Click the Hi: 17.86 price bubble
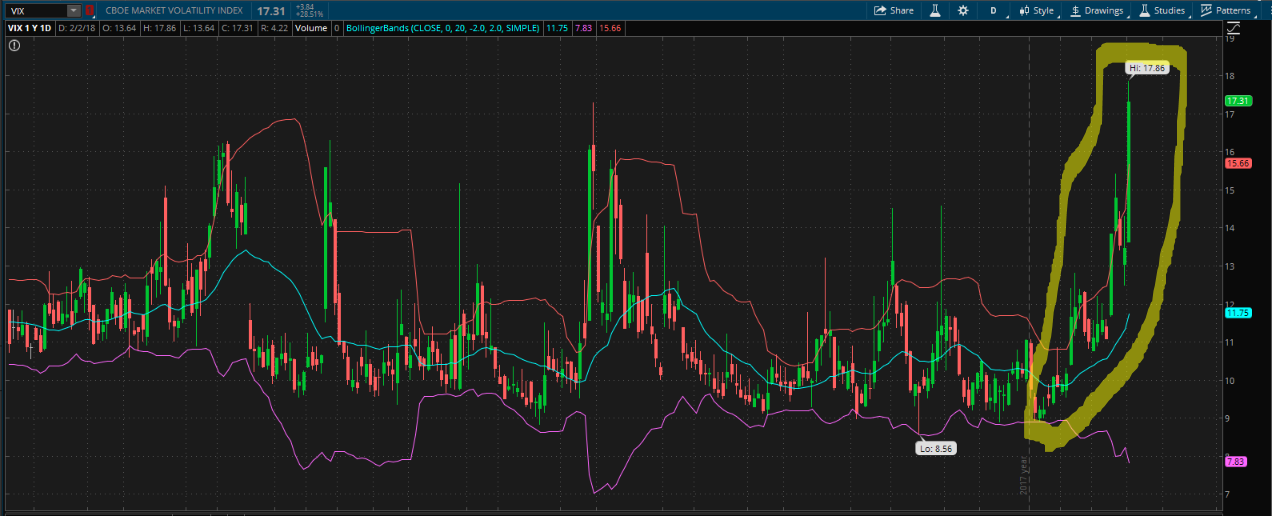 [x=1146, y=69]
